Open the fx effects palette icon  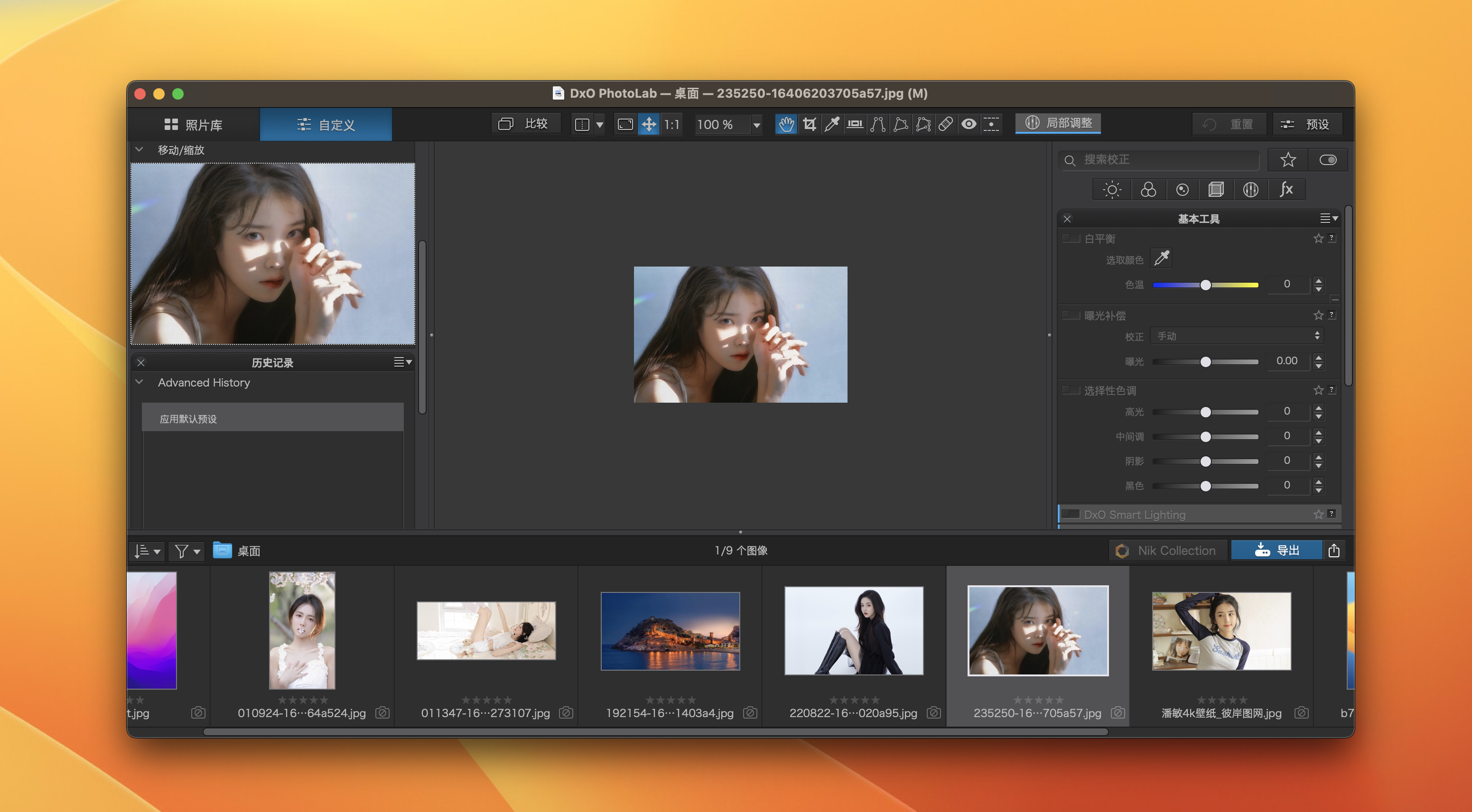click(x=1286, y=190)
